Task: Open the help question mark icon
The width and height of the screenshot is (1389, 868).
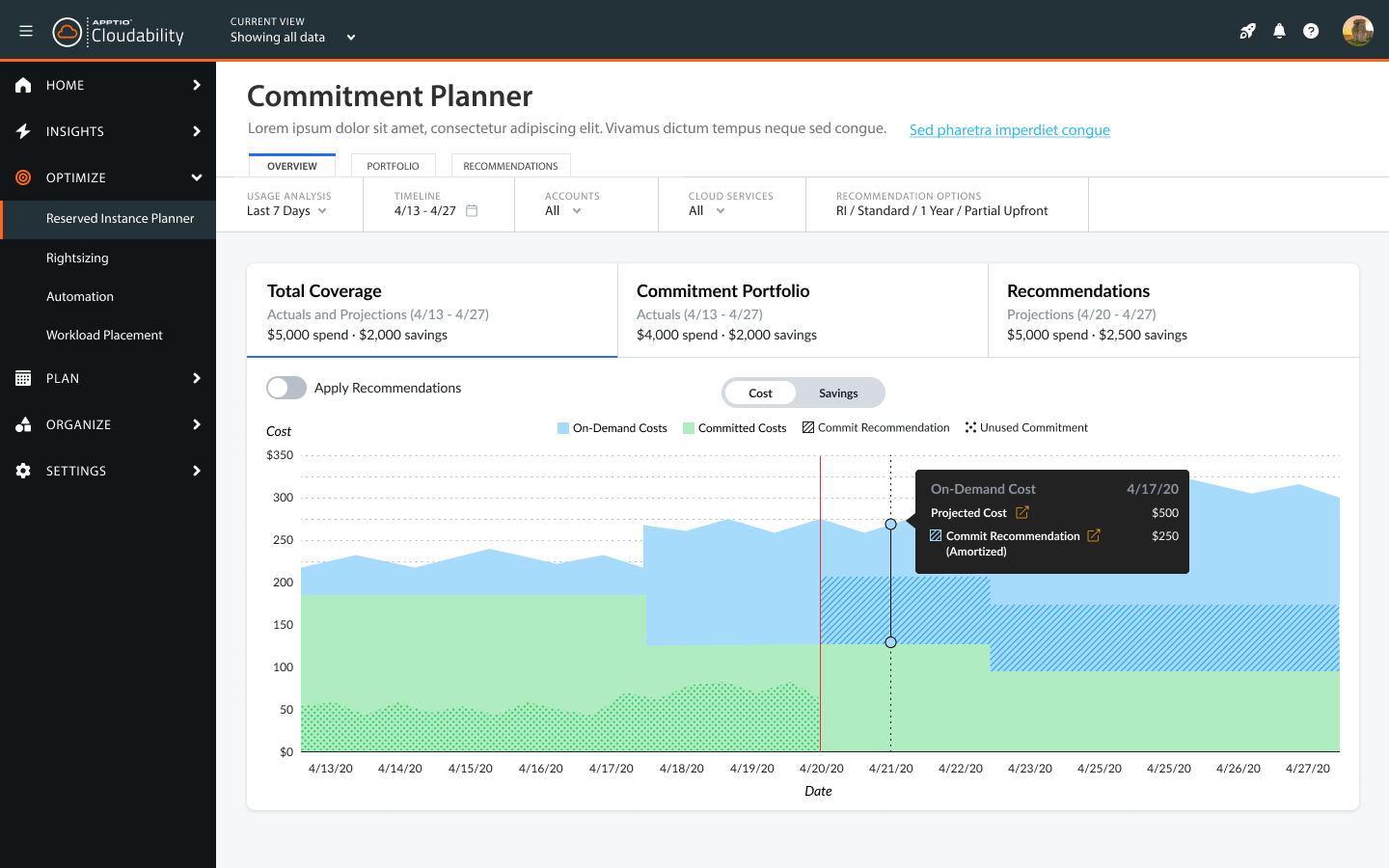Action: 1311,31
